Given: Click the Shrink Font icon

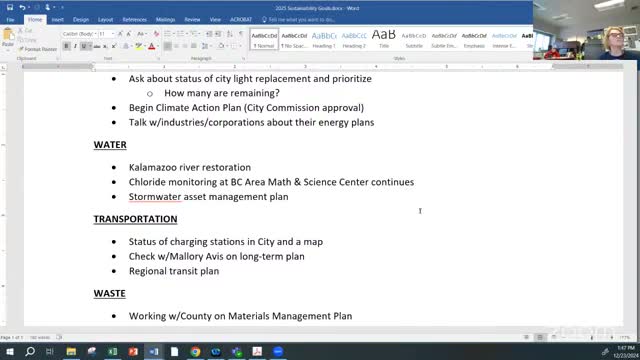Looking at the screenshot, I should tap(129, 34).
